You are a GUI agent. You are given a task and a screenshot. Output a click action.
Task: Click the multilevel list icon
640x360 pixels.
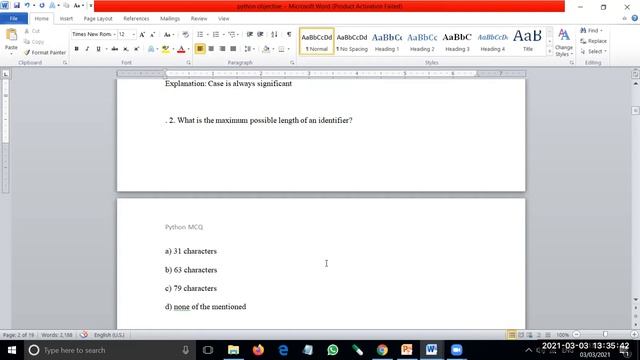(233, 35)
